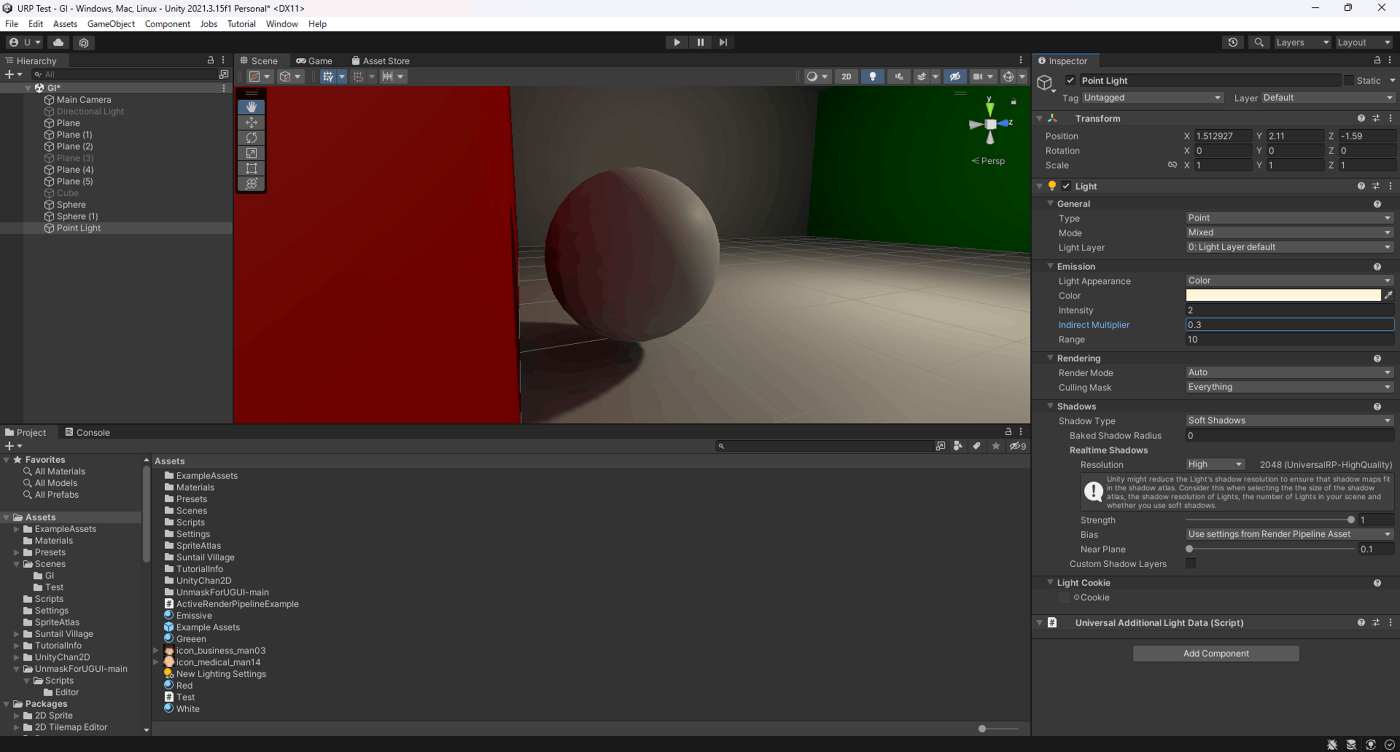The height and width of the screenshot is (752, 1400).
Task: Open the light Mode dropdown set to Mixed
Action: click(x=1290, y=233)
